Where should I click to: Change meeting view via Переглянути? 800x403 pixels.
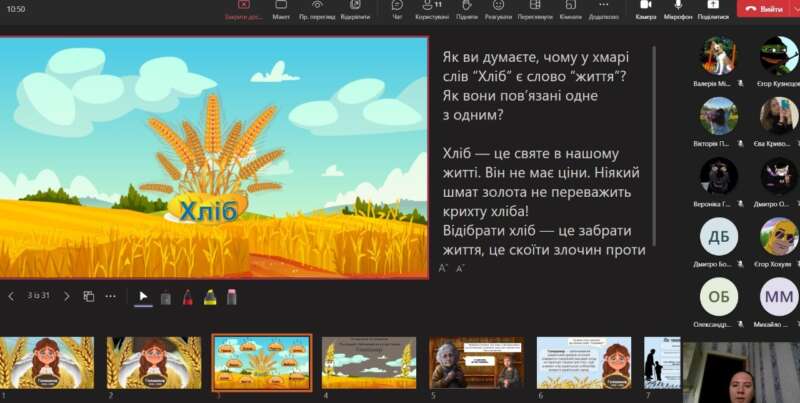535,9
